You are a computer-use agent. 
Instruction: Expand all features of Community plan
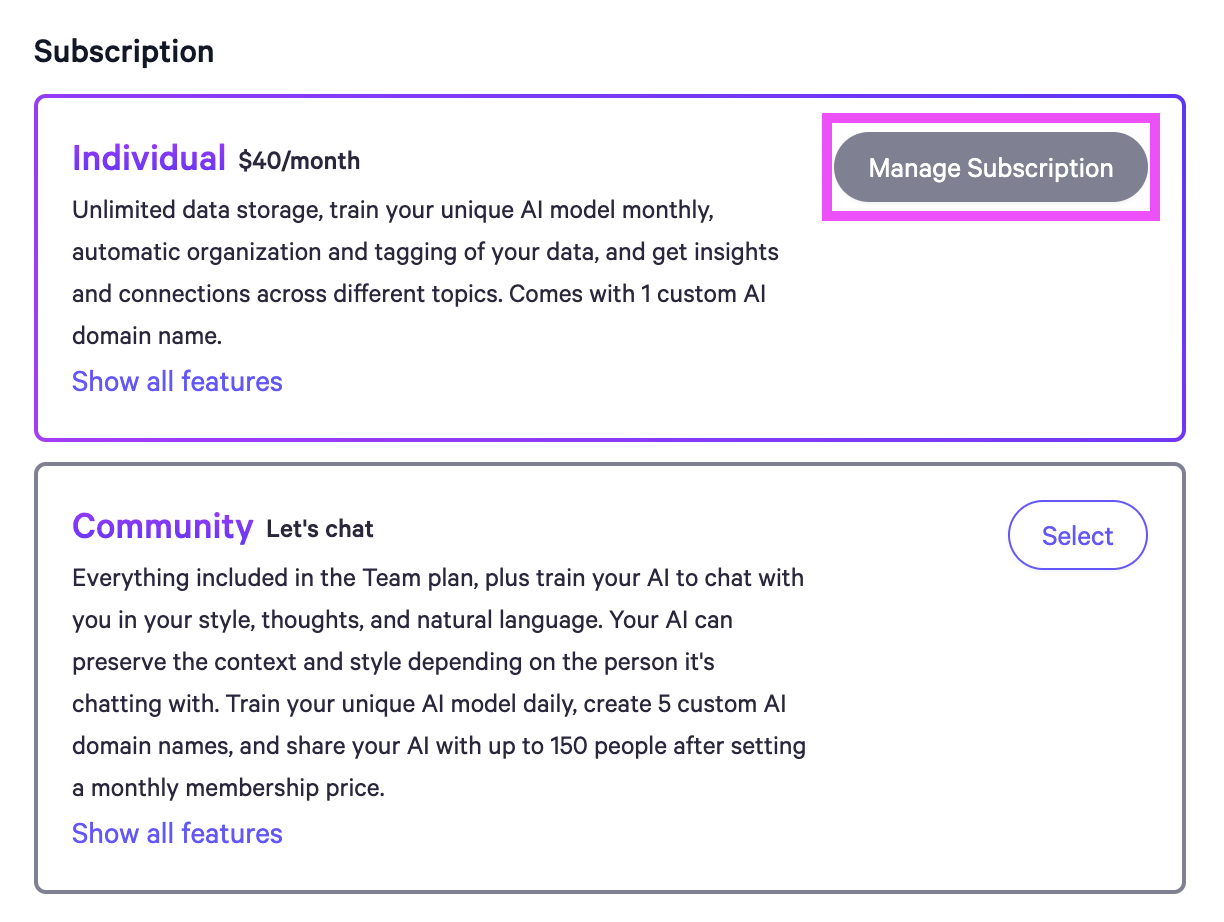tap(177, 834)
